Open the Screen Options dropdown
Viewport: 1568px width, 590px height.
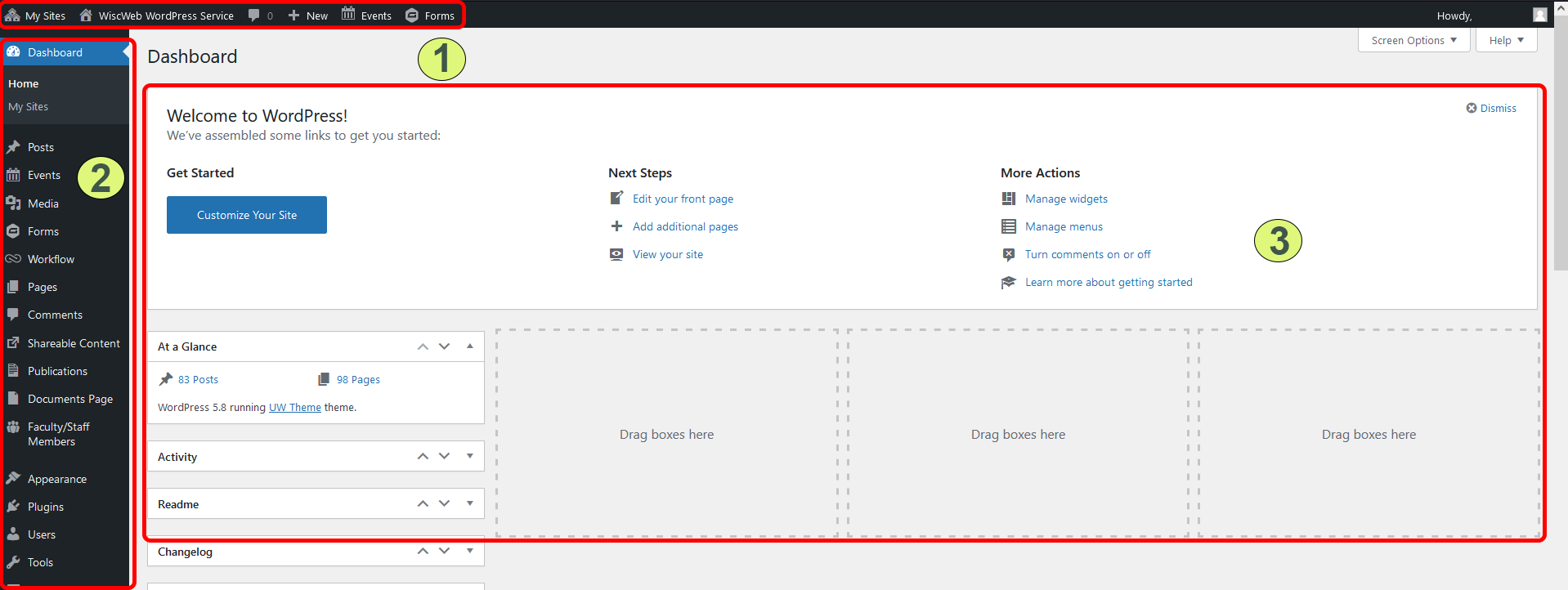click(x=1413, y=40)
